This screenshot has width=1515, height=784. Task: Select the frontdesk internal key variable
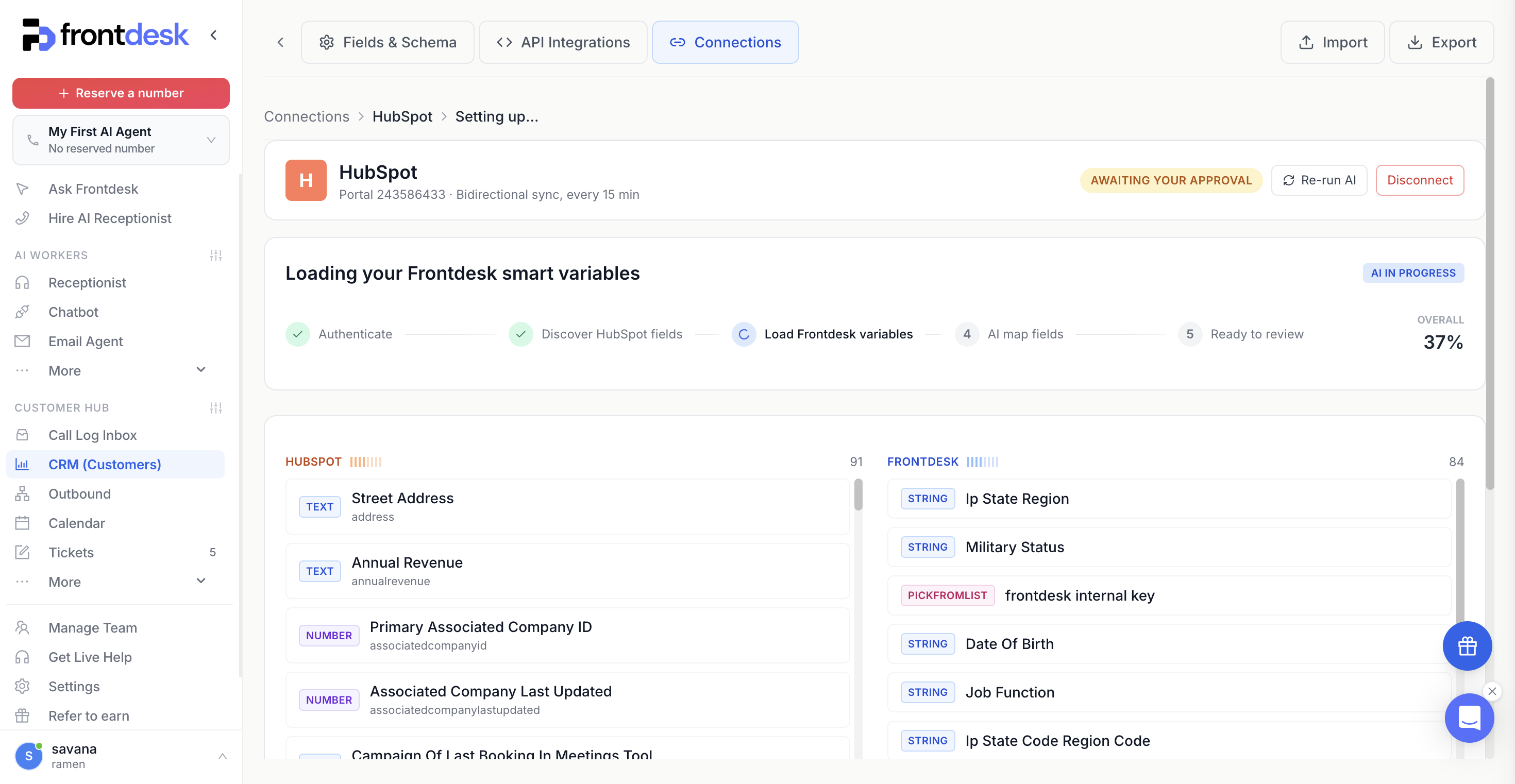(1170, 595)
